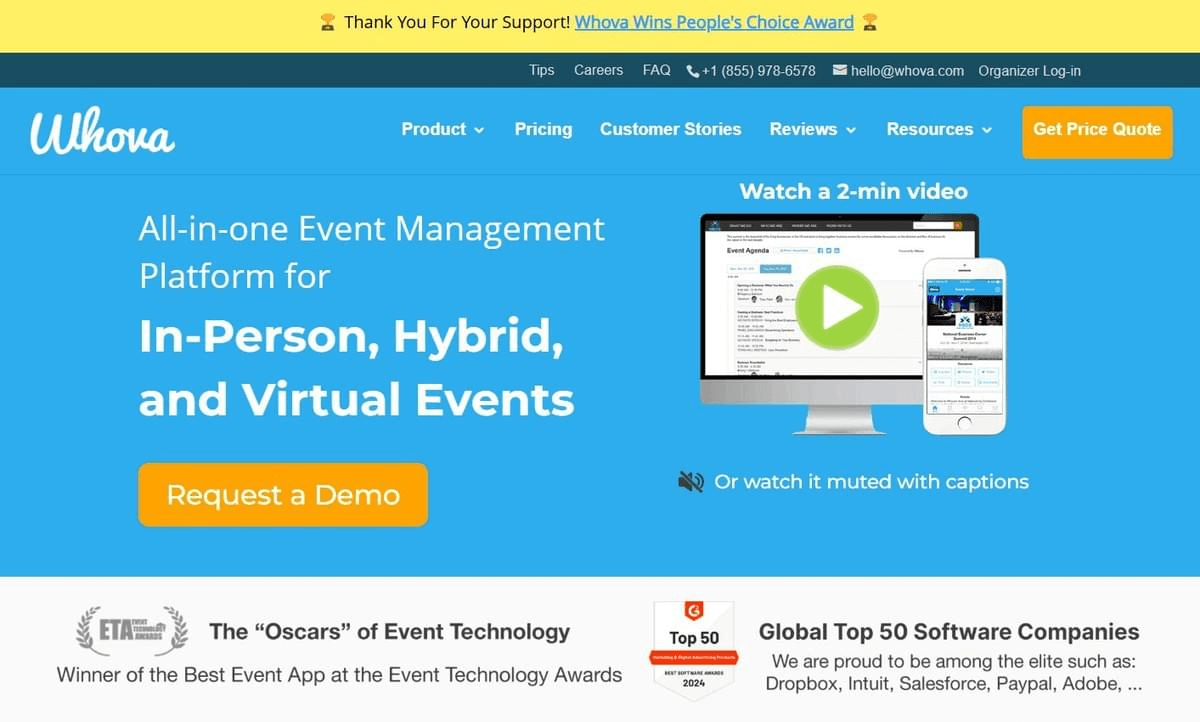
Task: Click the phone icon in top bar
Action: click(x=693, y=71)
